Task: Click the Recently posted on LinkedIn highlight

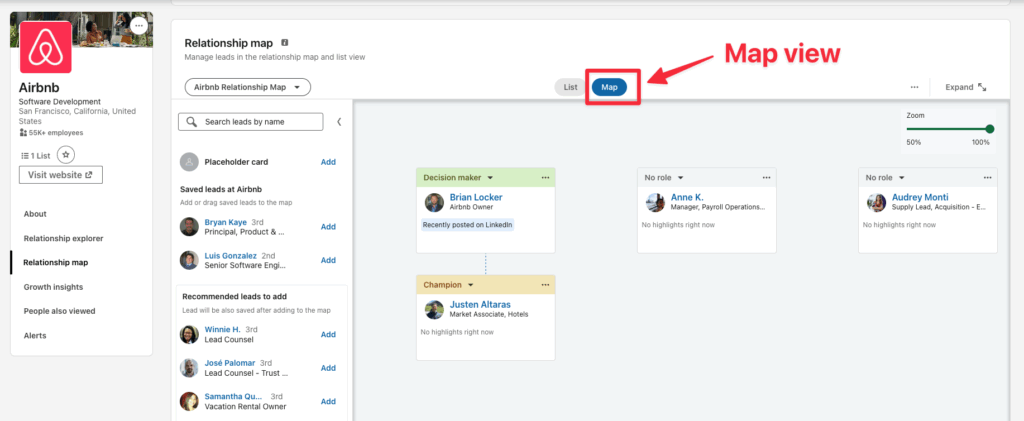Action: [x=468, y=225]
